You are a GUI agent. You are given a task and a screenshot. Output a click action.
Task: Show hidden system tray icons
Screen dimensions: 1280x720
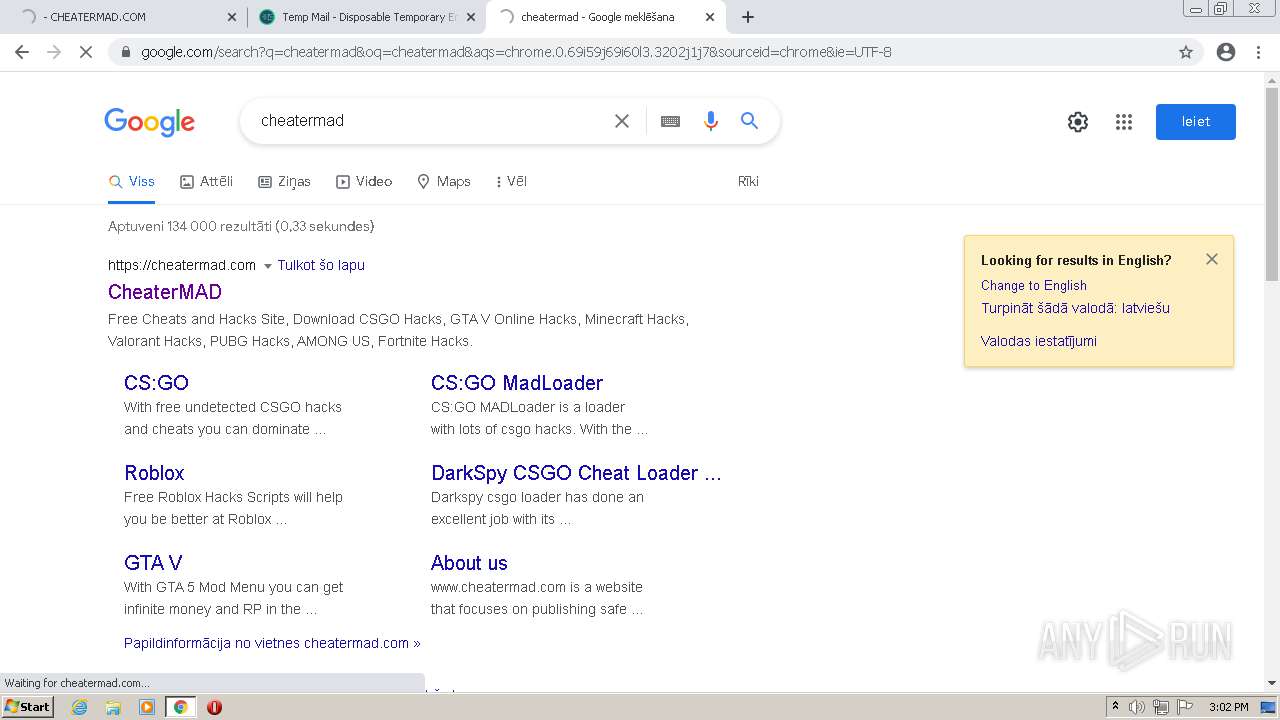(1115, 707)
